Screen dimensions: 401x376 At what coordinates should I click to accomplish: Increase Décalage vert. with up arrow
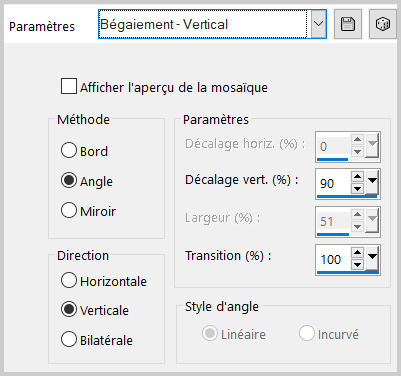[x=357, y=176]
